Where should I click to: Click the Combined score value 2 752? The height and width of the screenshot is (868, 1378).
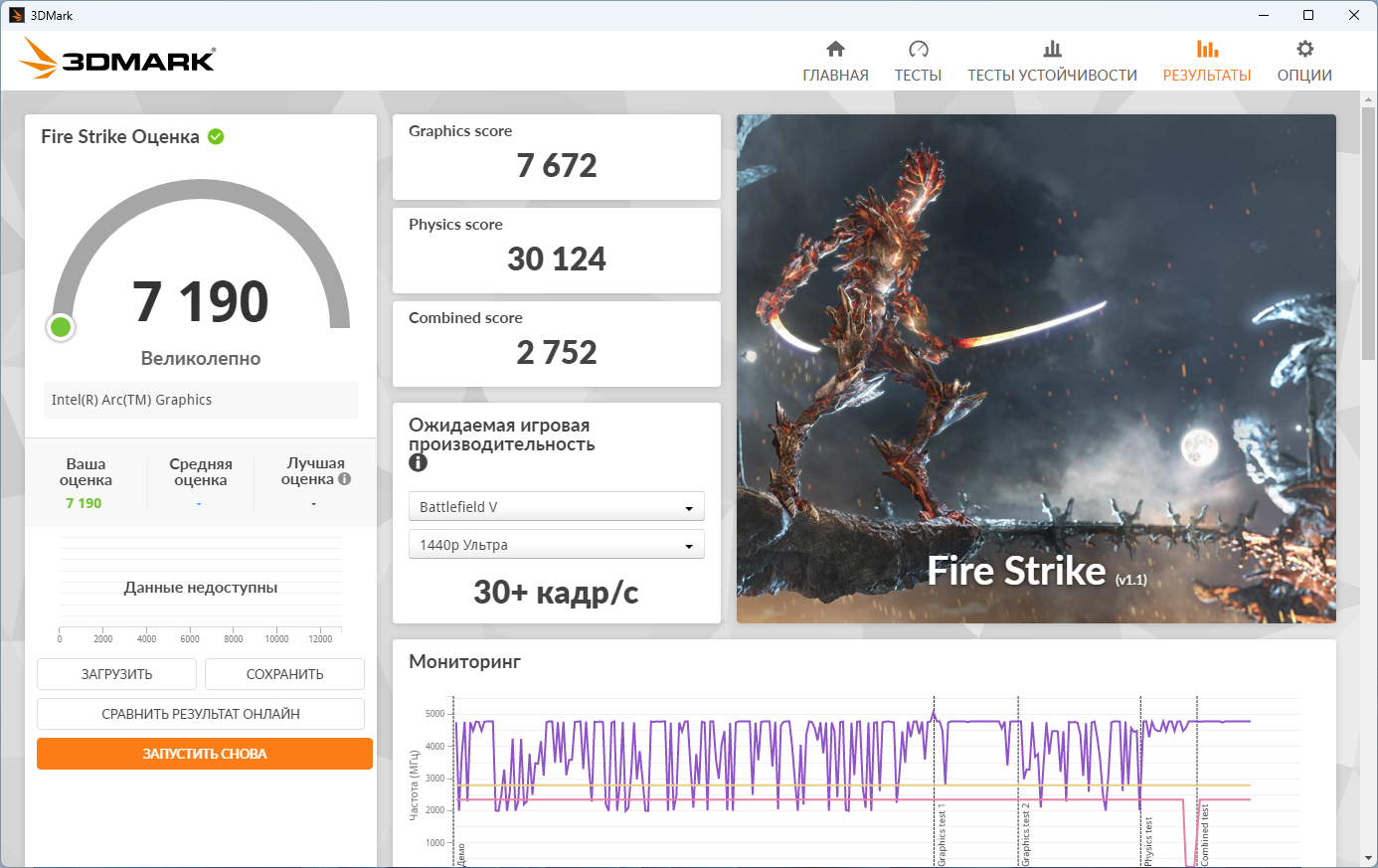557,352
